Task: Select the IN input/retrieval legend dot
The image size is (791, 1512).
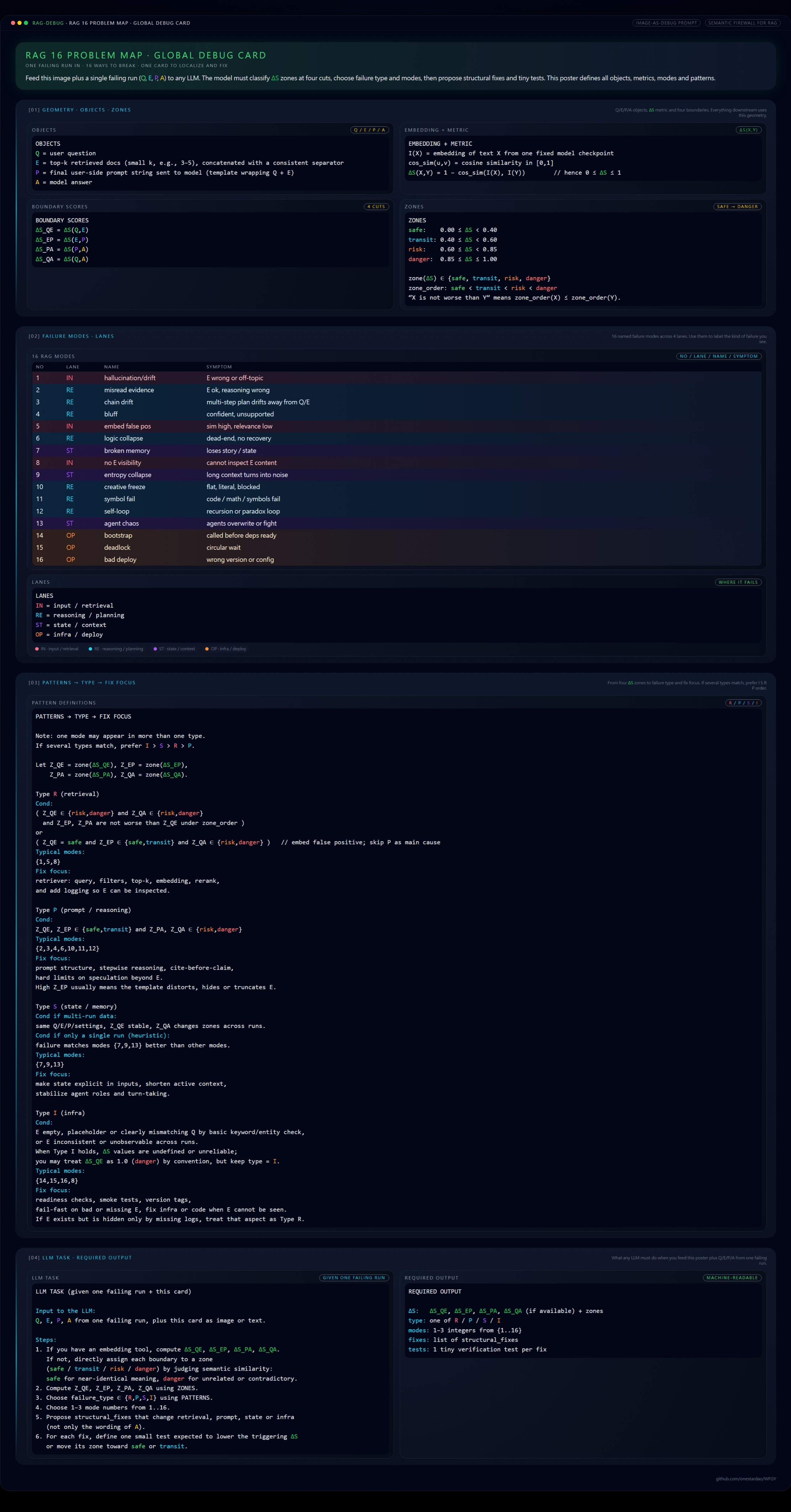Action: point(38,649)
